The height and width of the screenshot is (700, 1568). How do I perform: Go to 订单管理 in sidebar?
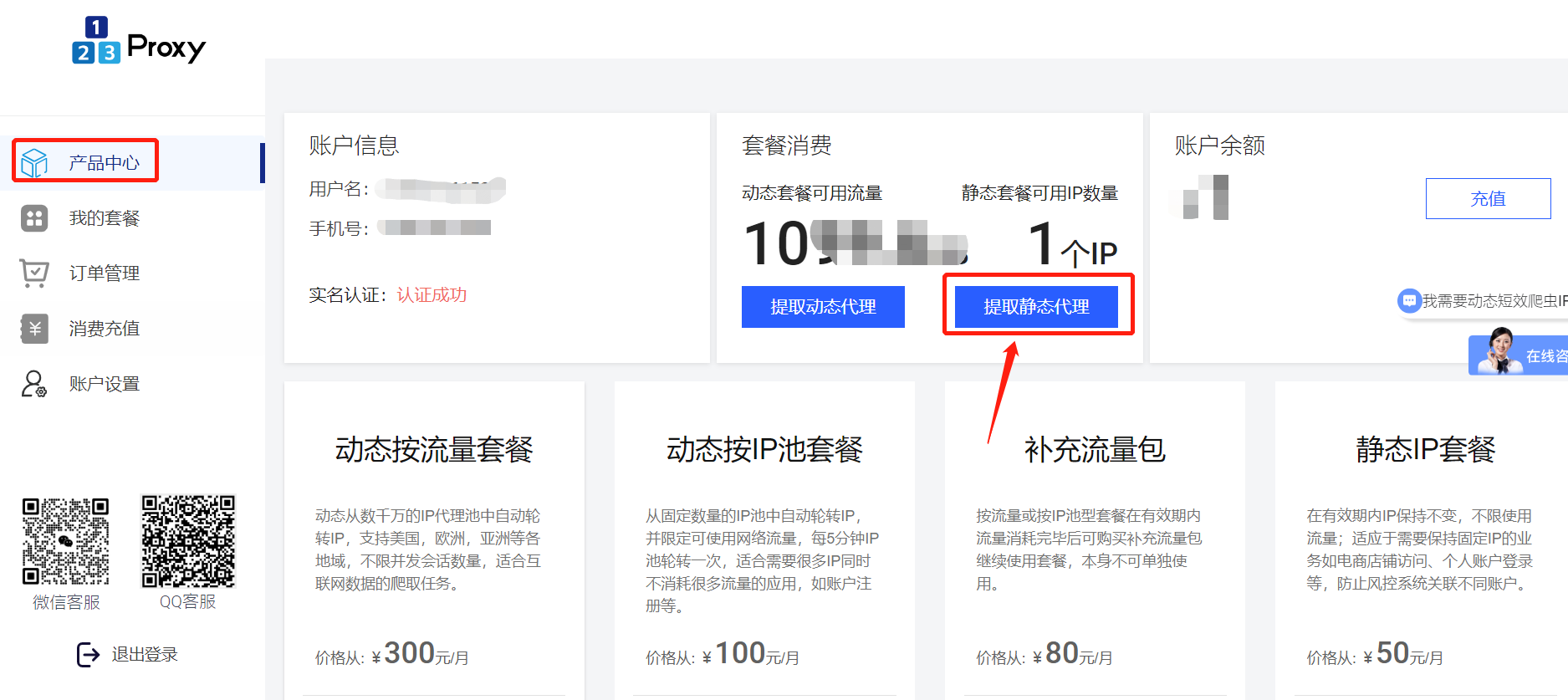click(x=104, y=273)
